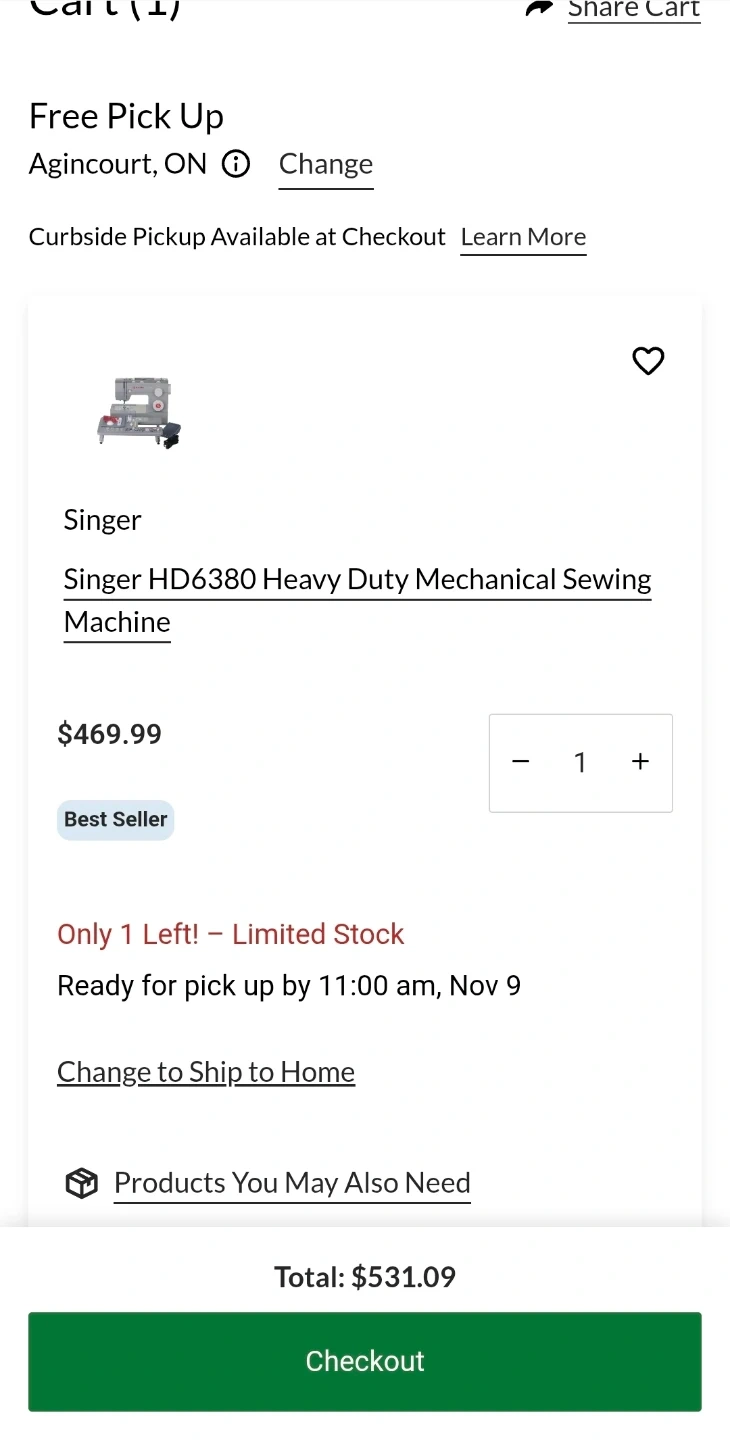The image size is (730, 1440).
Task: Open the Singer sewing machine thumbnail
Action: [139, 412]
